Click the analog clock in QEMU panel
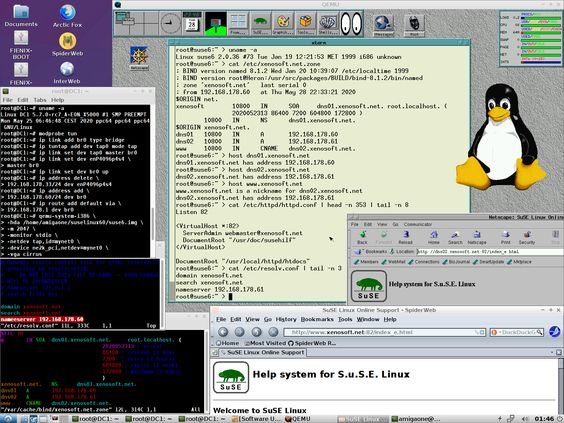Screen dimensions: 564x423 [170, 24]
